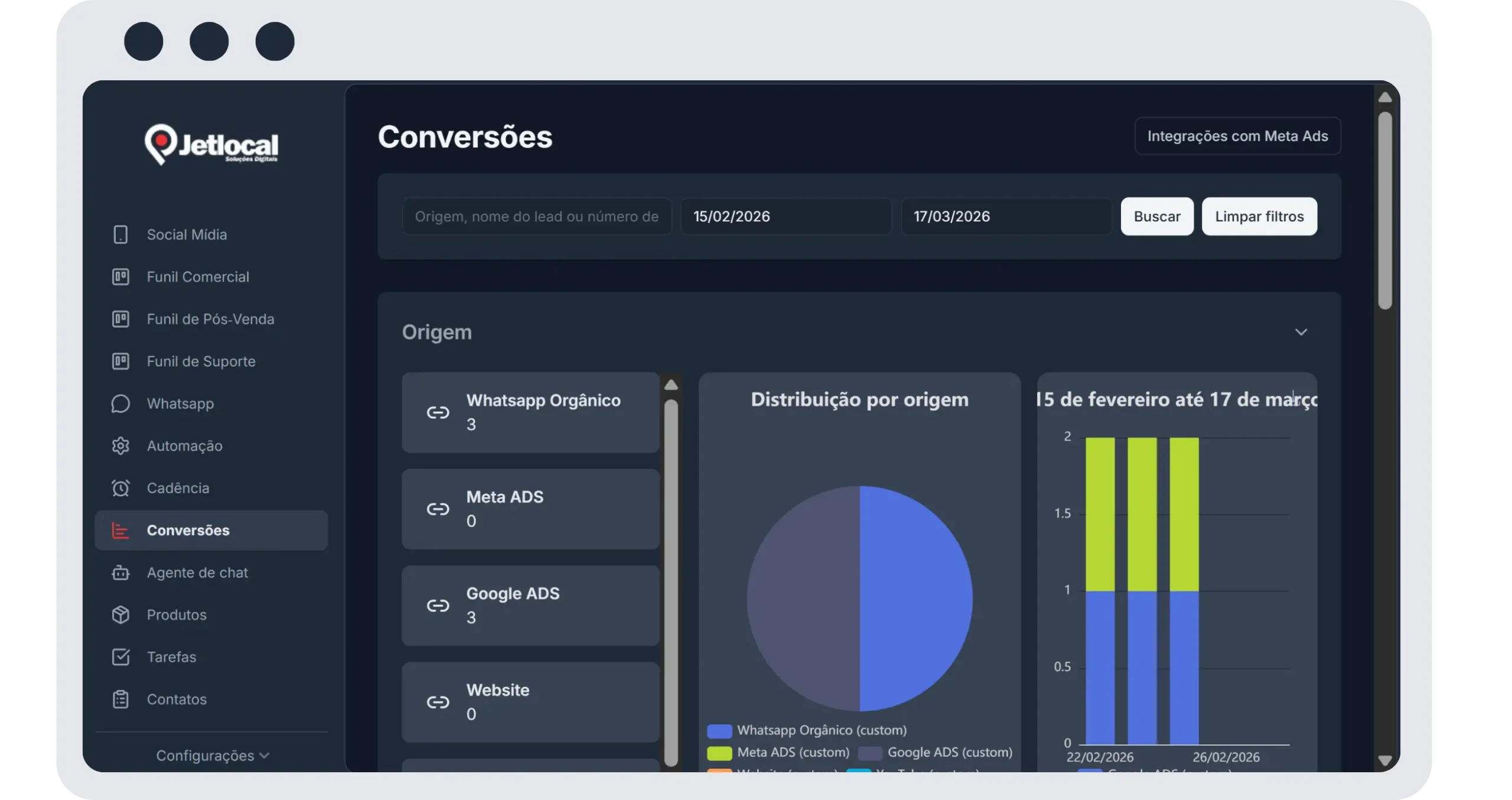1512x800 pixels.
Task: Click the 22/02/2026 bar in chart
Action: tap(1100, 590)
